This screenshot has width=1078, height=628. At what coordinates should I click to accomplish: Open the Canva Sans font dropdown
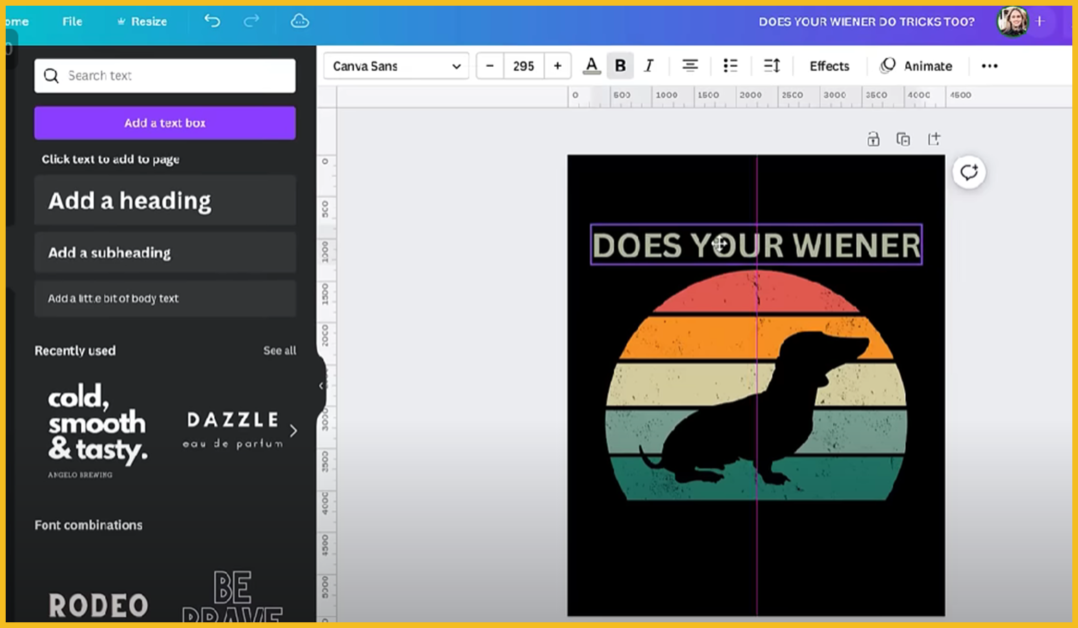tap(396, 66)
